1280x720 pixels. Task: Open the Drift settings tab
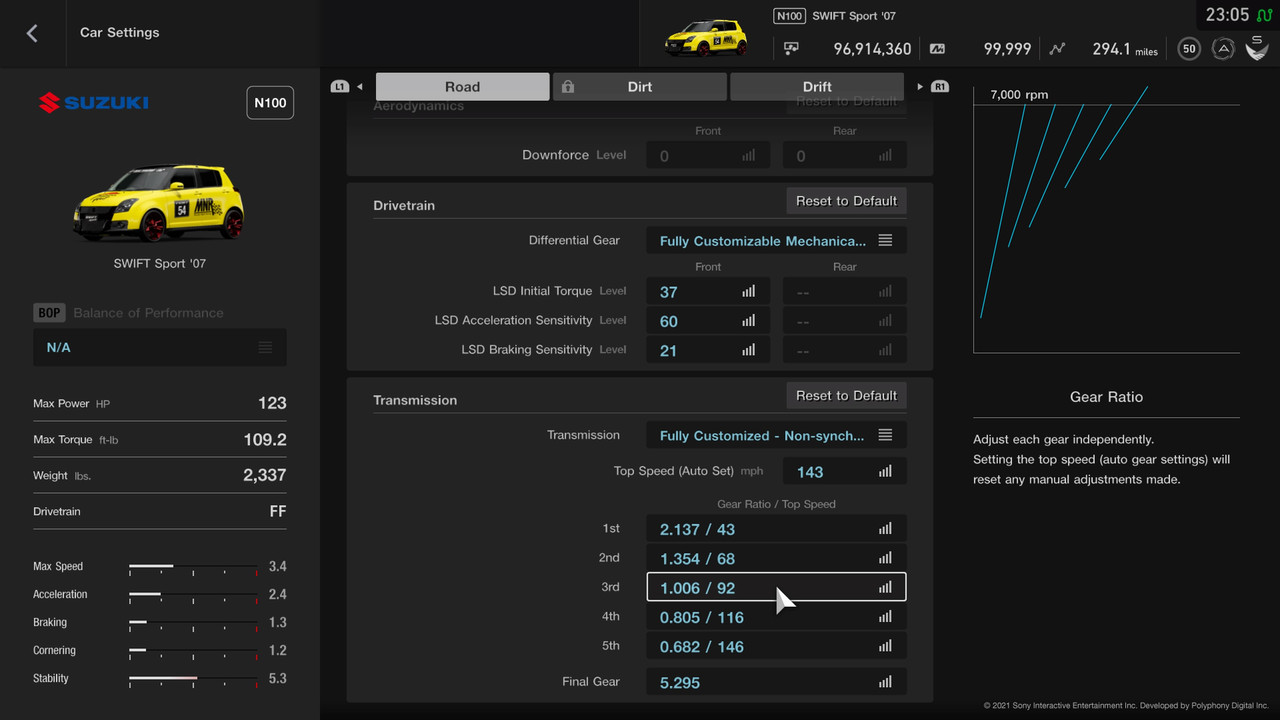pyautogui.click(x=817, y=87)
